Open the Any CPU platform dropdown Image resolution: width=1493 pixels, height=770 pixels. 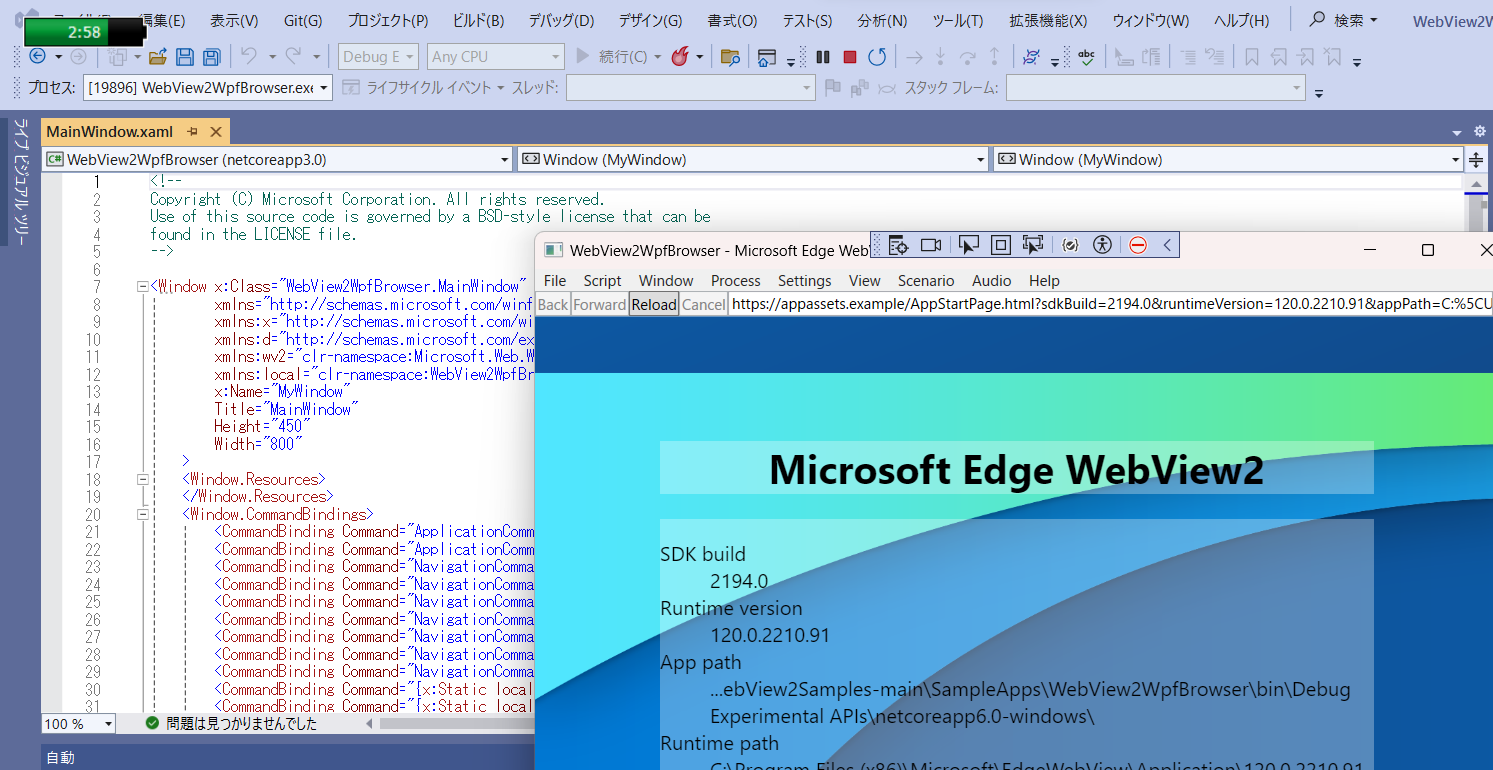(x=495, y=57)
